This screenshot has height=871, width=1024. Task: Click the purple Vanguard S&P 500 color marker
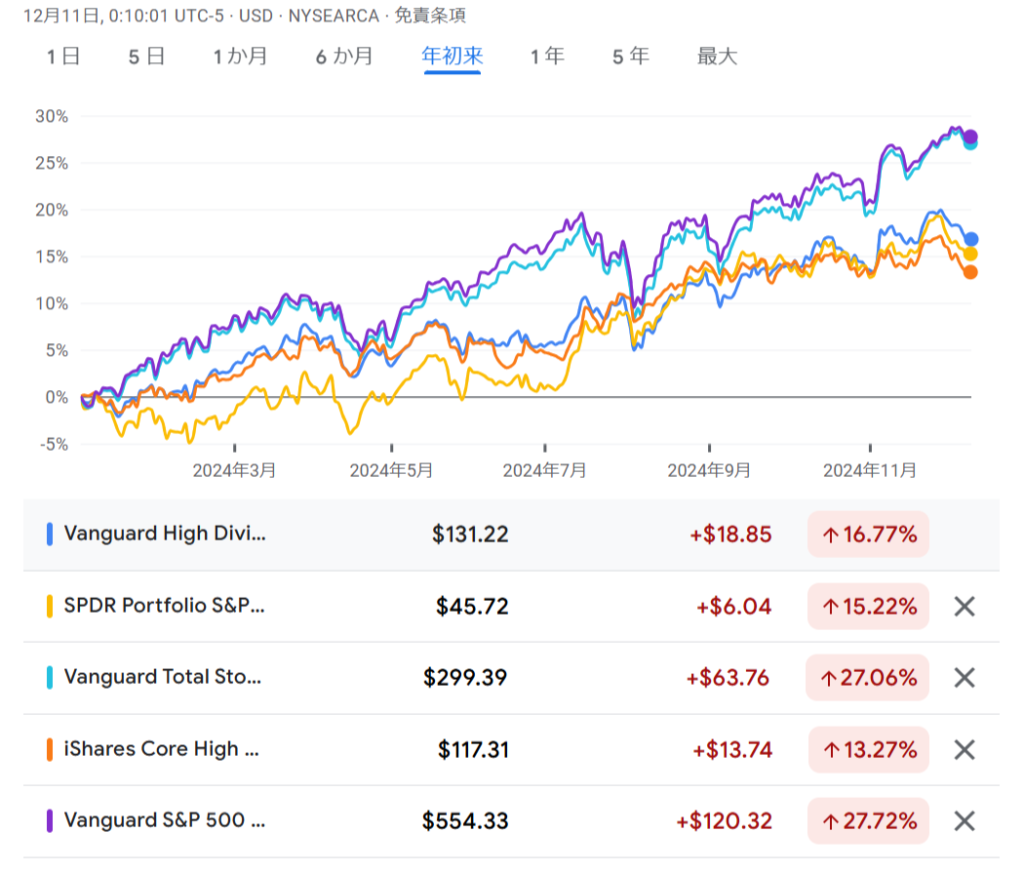pyautogui.click(x=50, y=820)
